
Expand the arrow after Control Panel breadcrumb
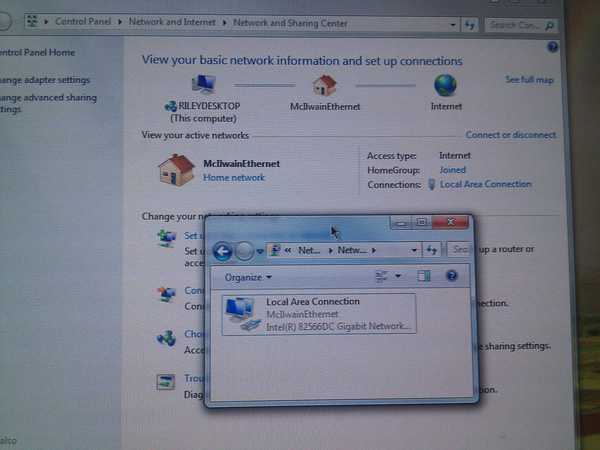pos(120,22)
